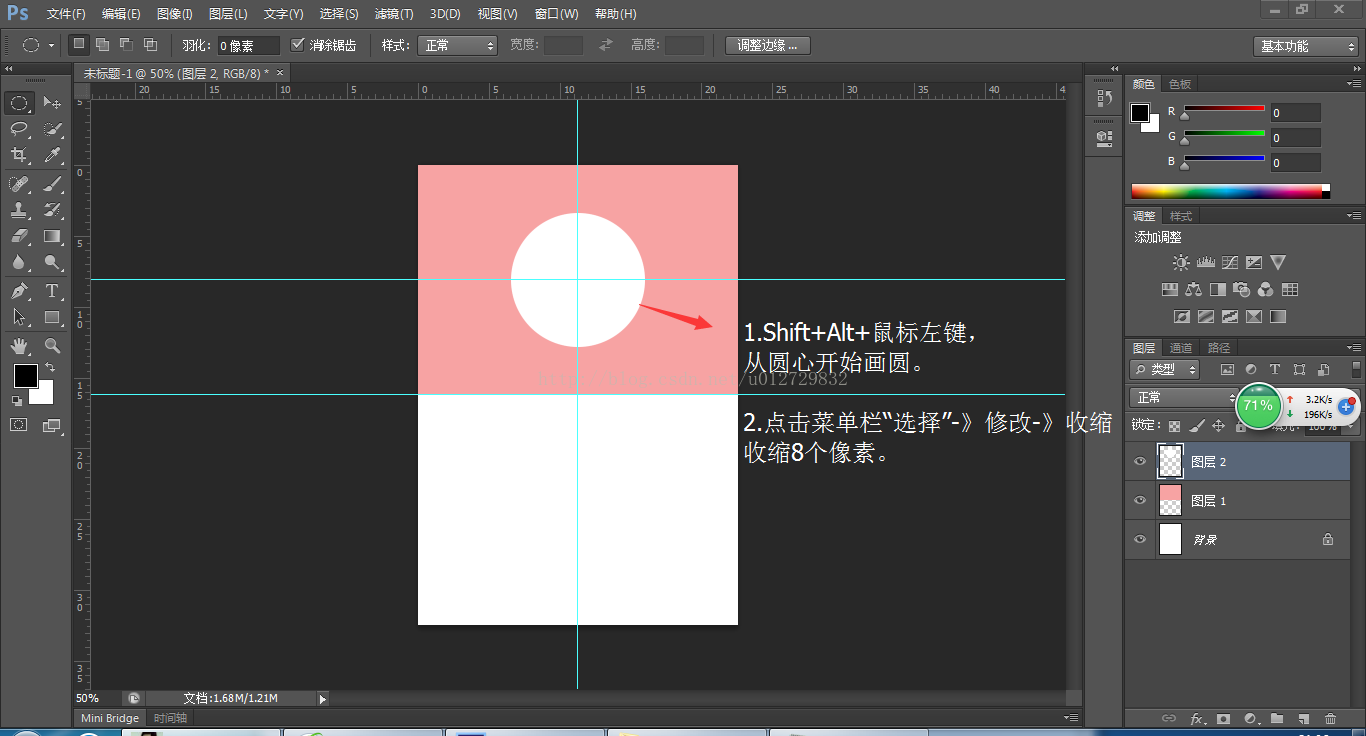Select the Eraser tool
This screenshot has height=736, width=1366.
19,236
